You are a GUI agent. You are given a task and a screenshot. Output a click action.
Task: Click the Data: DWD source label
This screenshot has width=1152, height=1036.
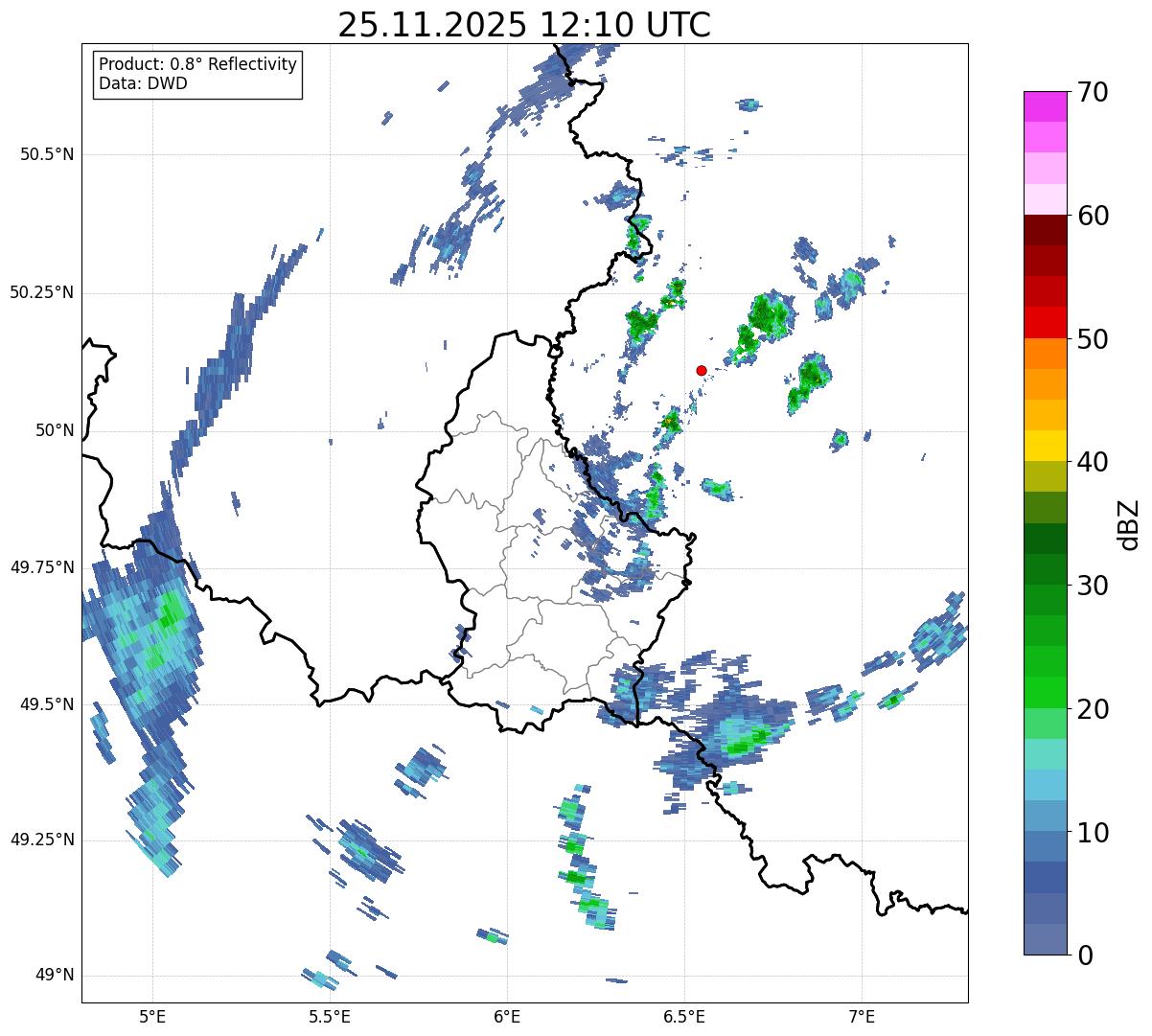[x=143, y=83]
